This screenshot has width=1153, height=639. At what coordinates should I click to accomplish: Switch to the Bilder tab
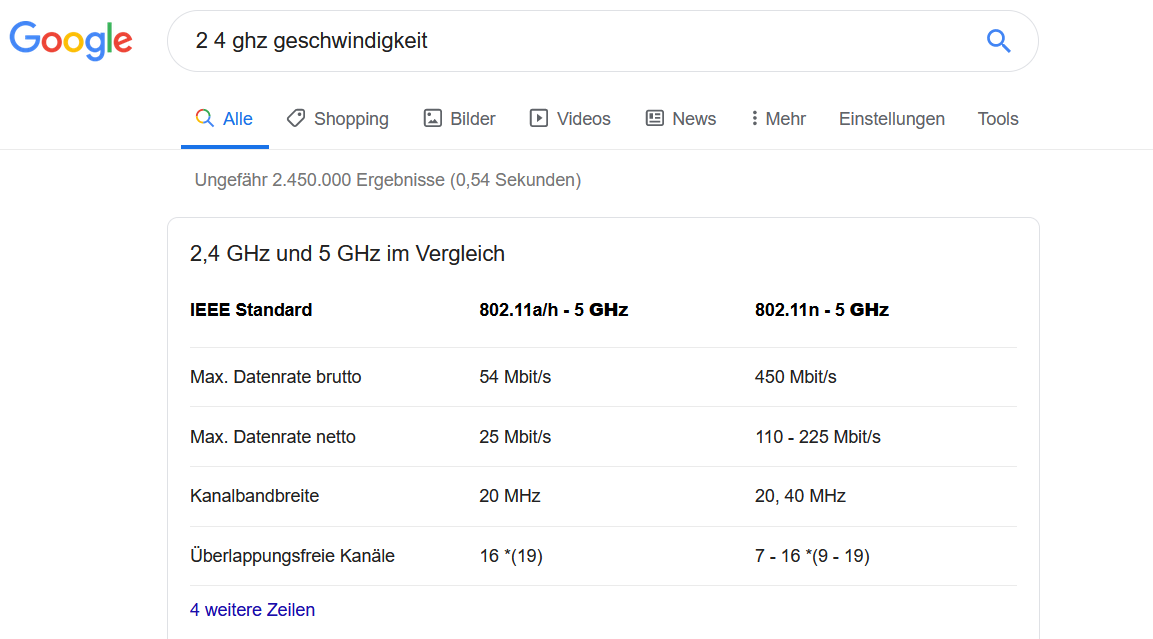coord(472,119)
